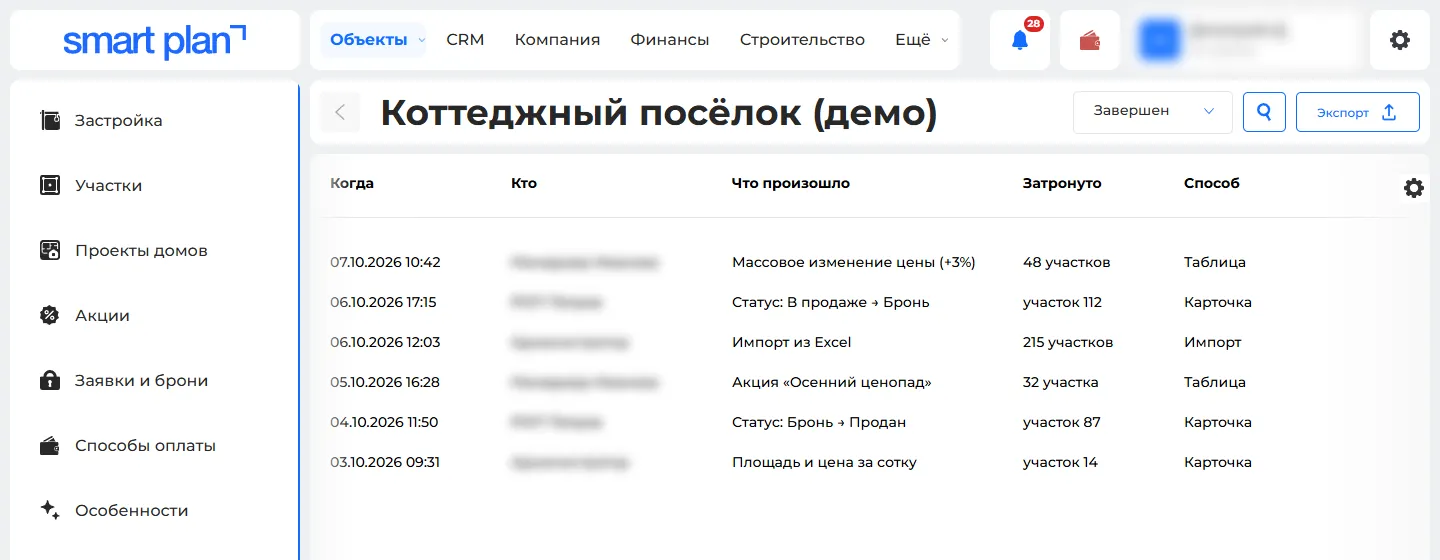Open the Строительство menu item

[x=802, y=40]
